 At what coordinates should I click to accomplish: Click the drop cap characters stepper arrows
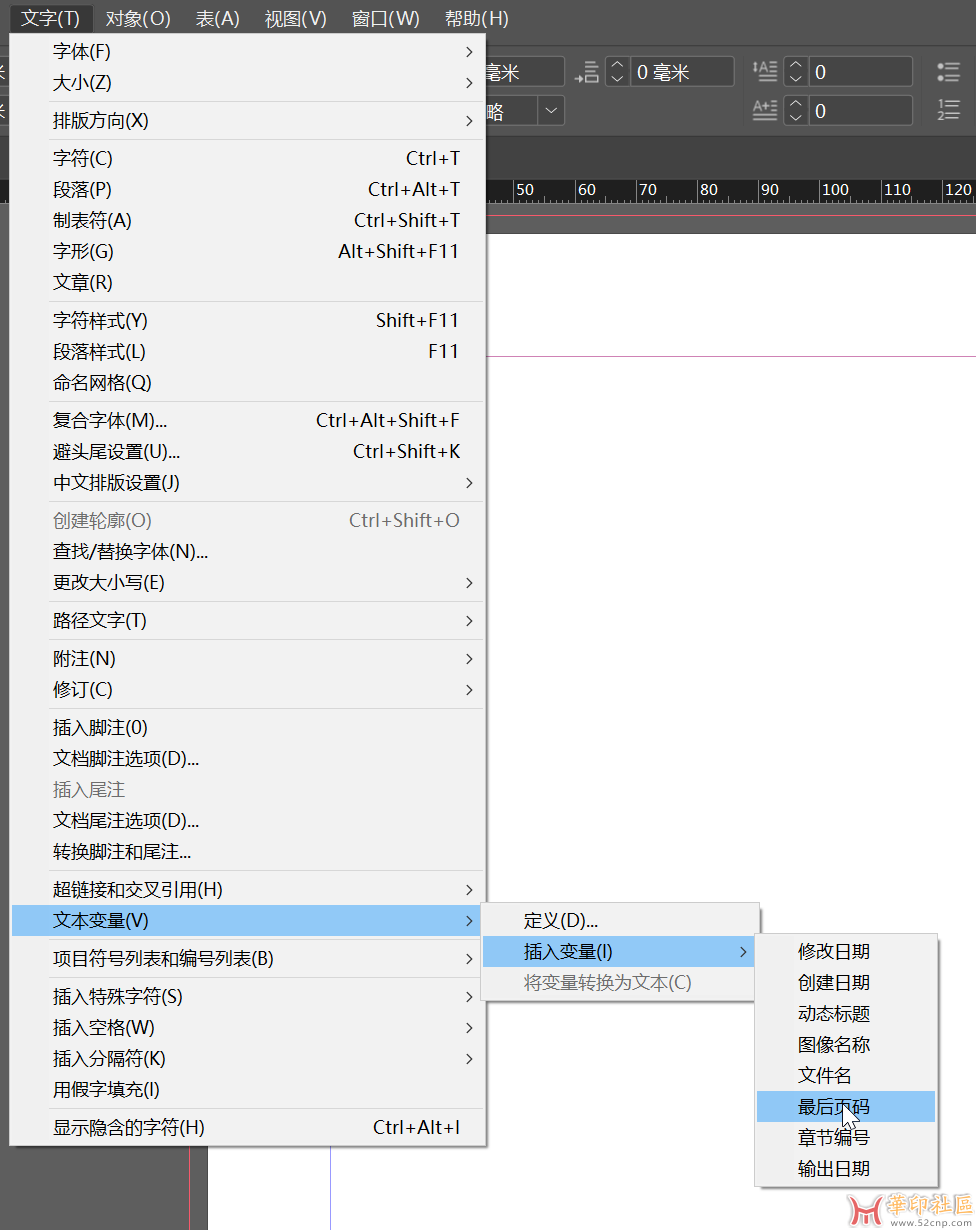[x=796, y=110]
